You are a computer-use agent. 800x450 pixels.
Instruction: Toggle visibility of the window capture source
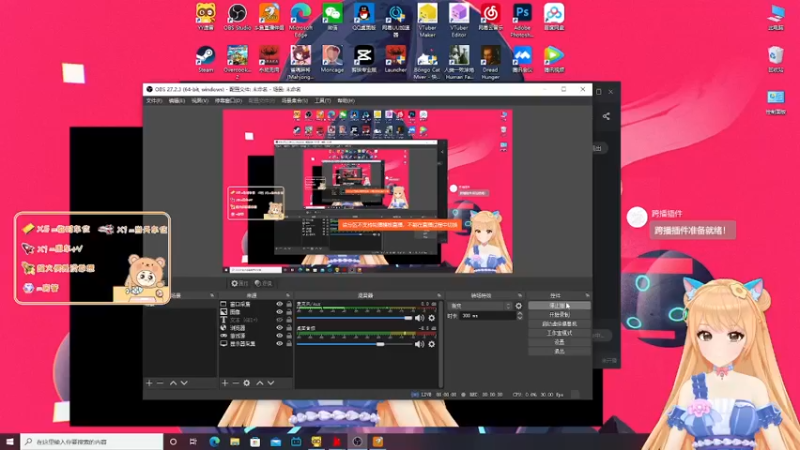click(x=279, y=304)
